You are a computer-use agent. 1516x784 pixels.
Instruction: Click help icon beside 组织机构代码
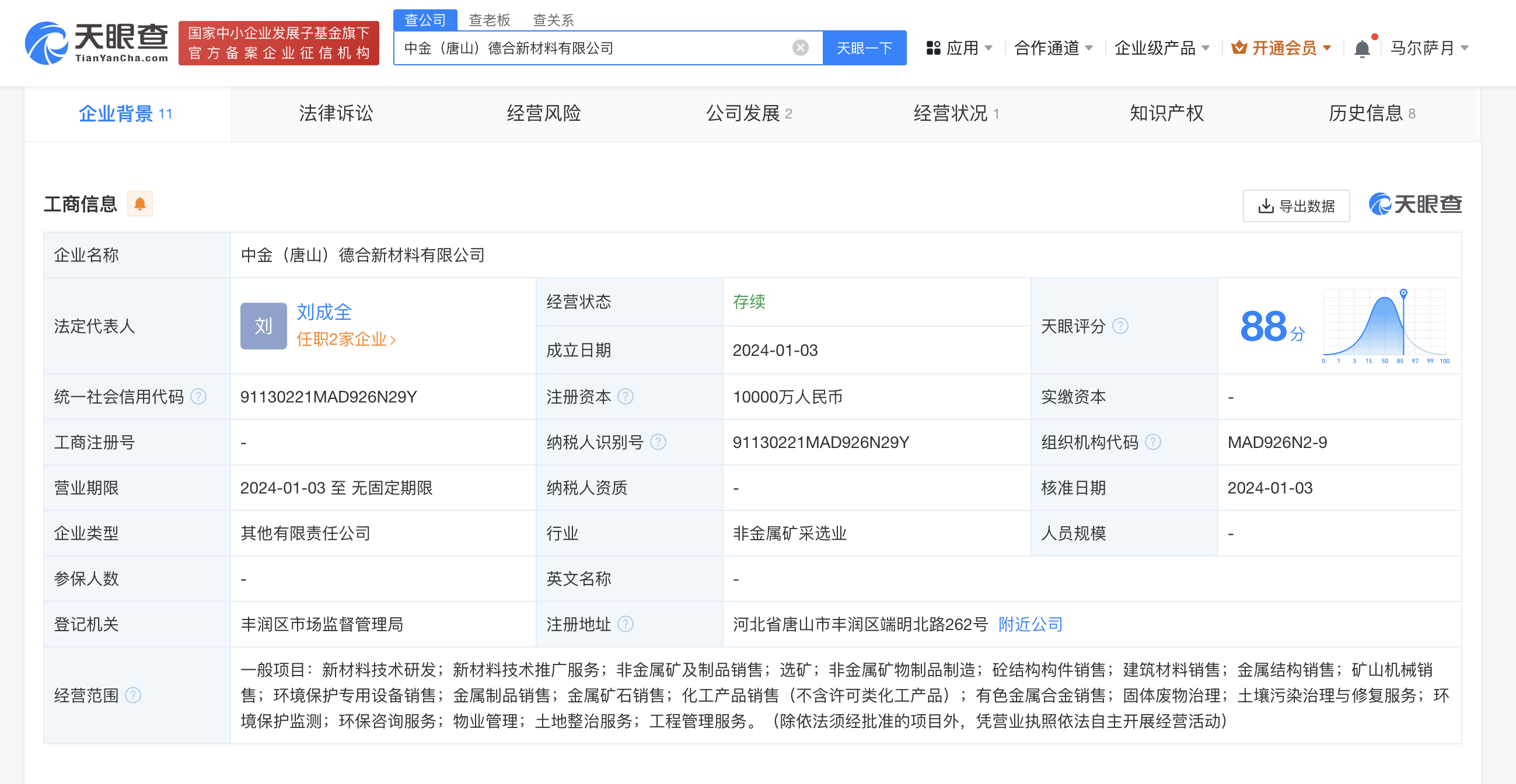coord(1153,442)
